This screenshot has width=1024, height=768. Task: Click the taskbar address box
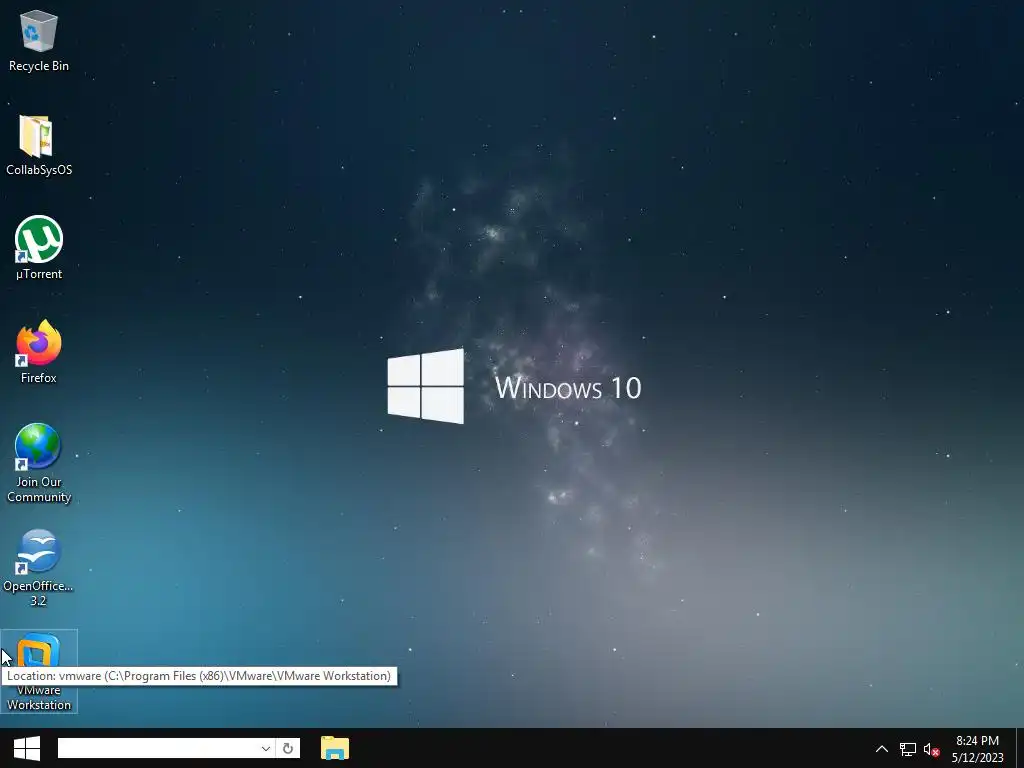159,748
